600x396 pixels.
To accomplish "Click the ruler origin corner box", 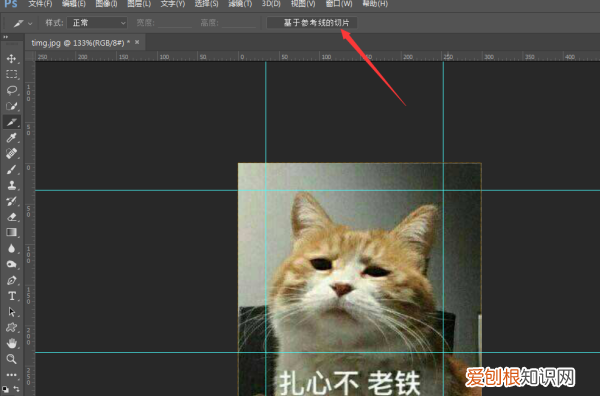I will point(30,57).
